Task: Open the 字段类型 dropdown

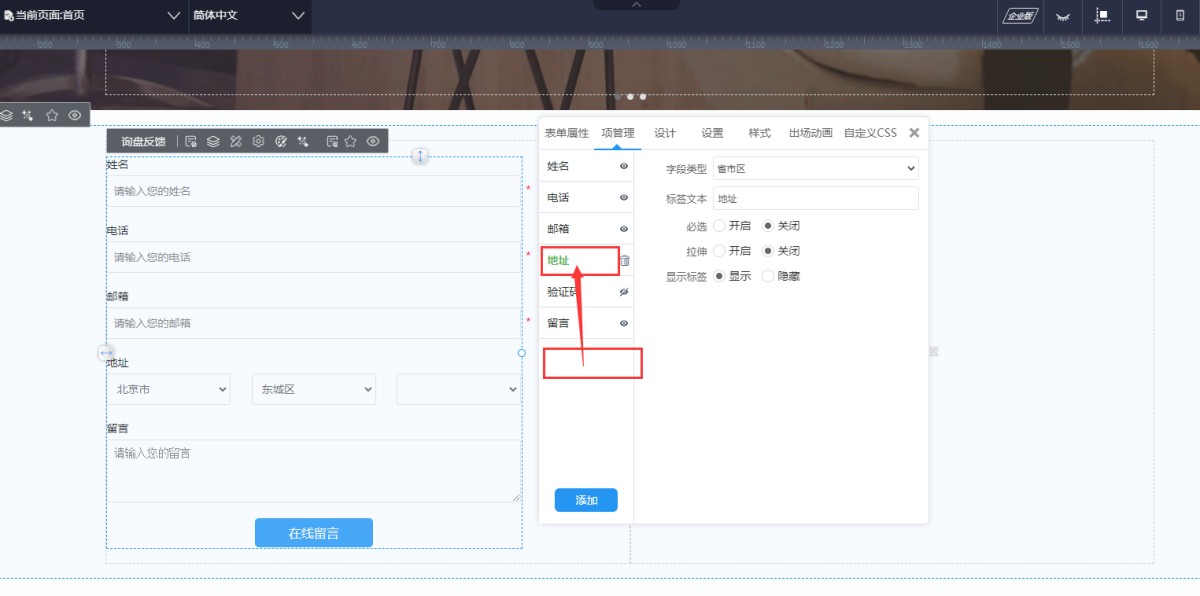Action: pyautogui.click(x=814, y=169)
